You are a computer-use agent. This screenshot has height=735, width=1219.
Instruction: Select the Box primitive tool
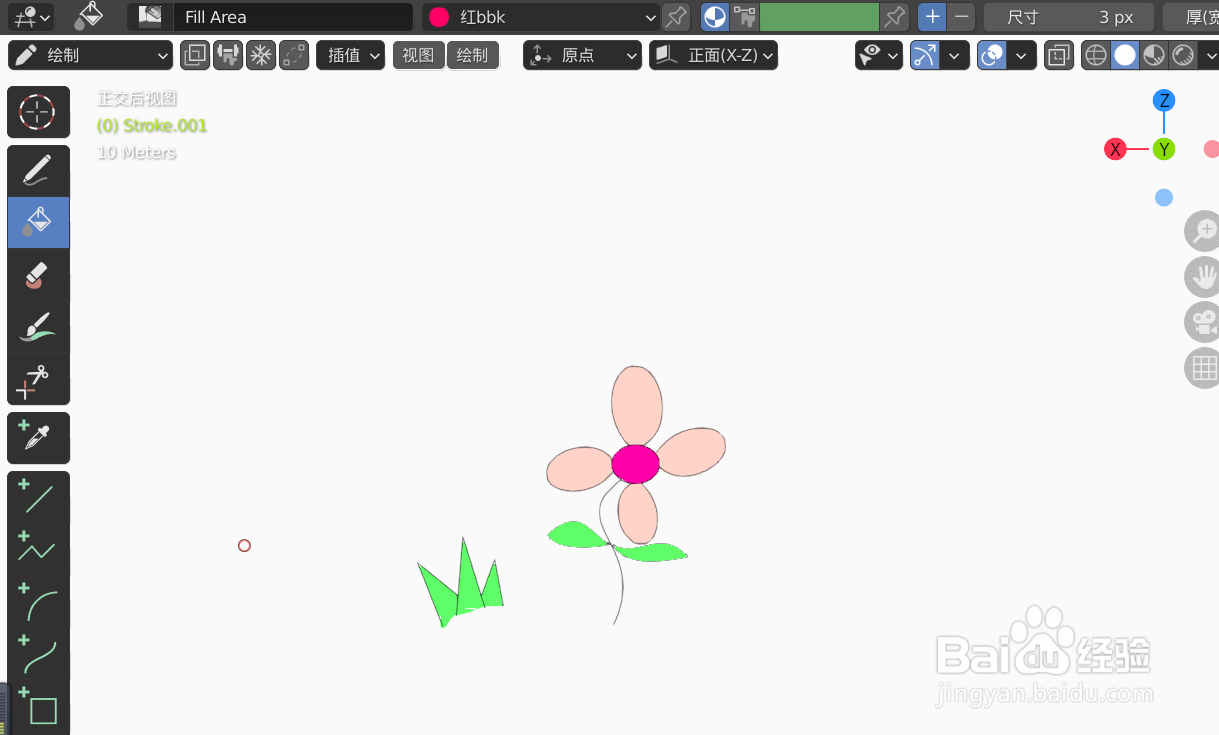coord(38,705)
